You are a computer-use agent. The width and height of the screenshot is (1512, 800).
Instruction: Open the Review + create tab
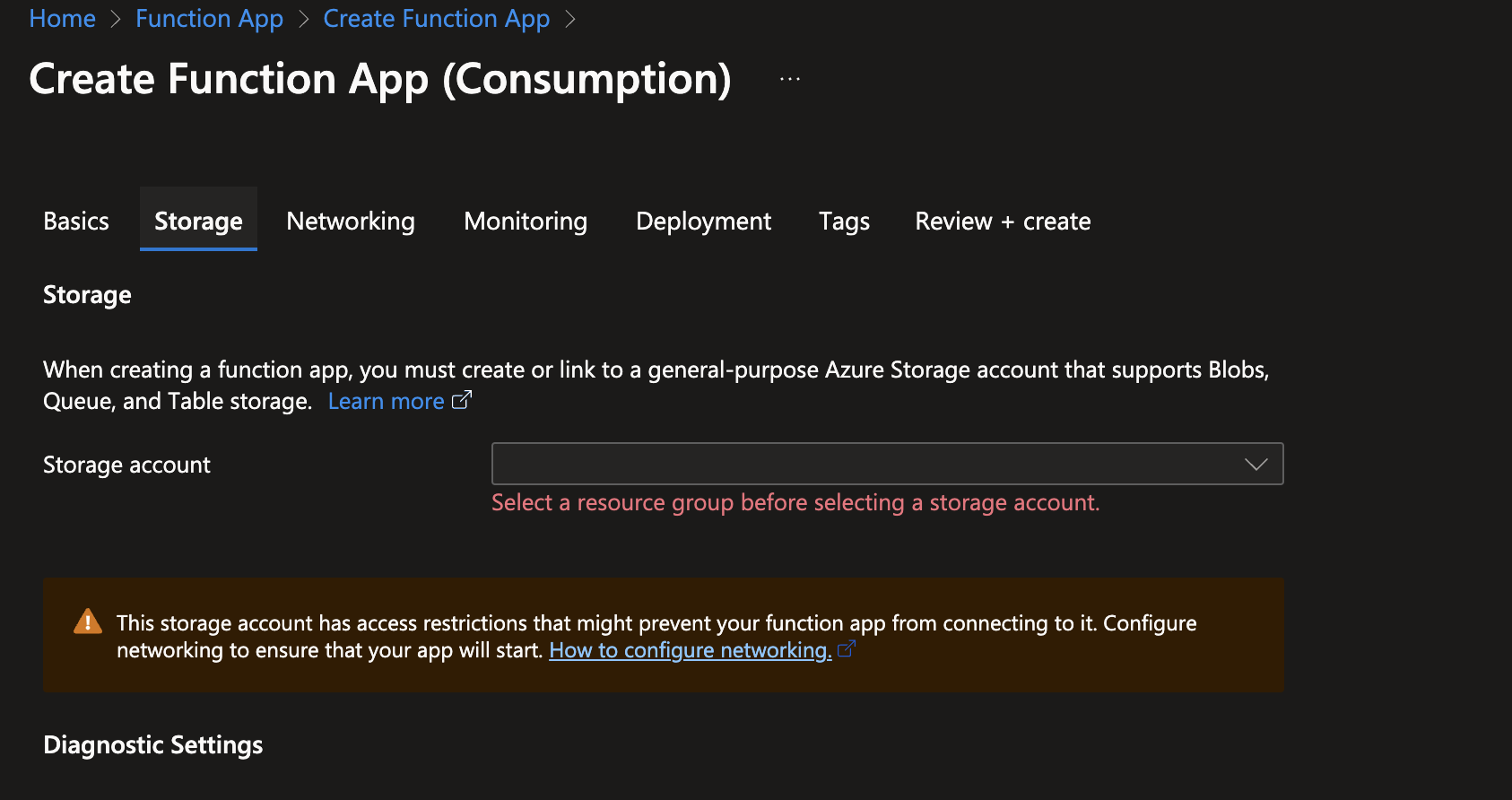1003,221
